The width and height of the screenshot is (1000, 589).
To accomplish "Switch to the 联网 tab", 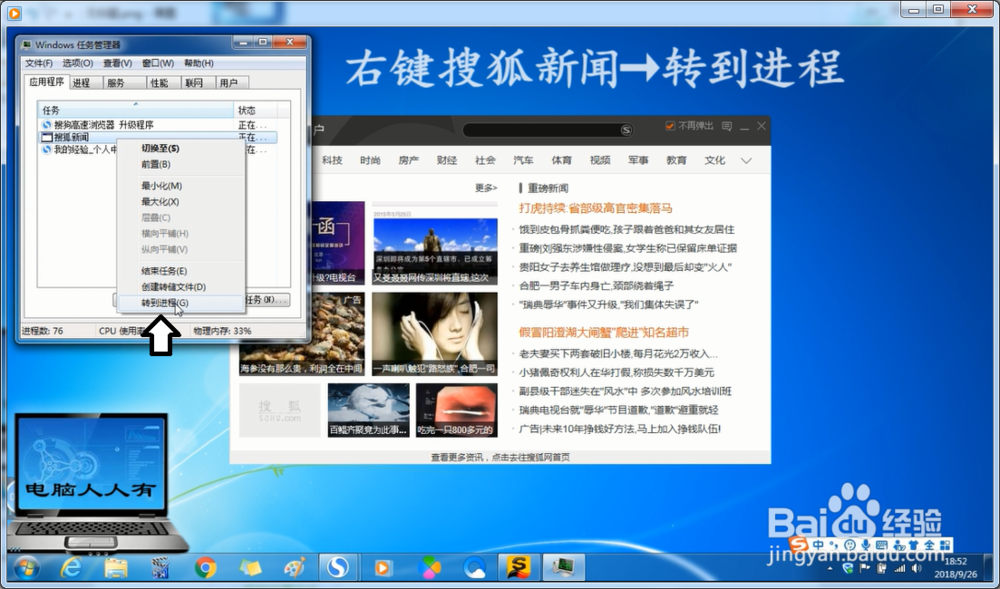I will 198,83.
